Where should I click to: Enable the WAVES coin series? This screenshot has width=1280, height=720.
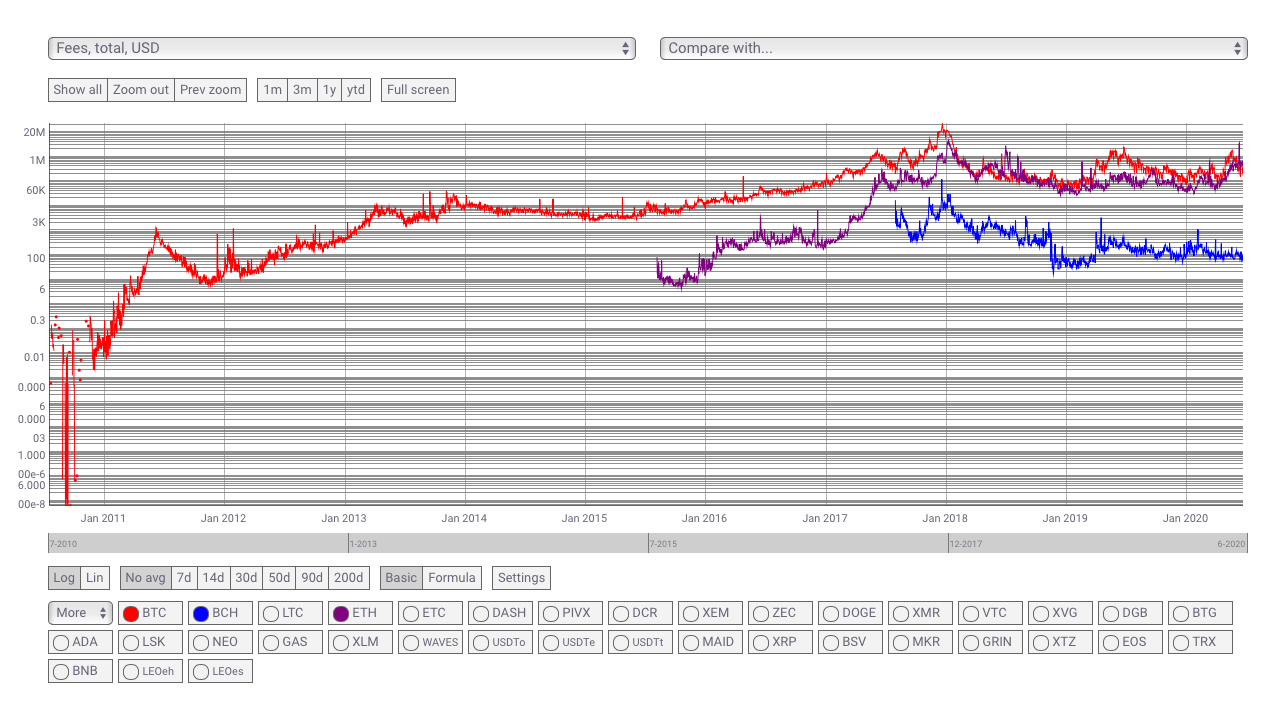point(430,642)
